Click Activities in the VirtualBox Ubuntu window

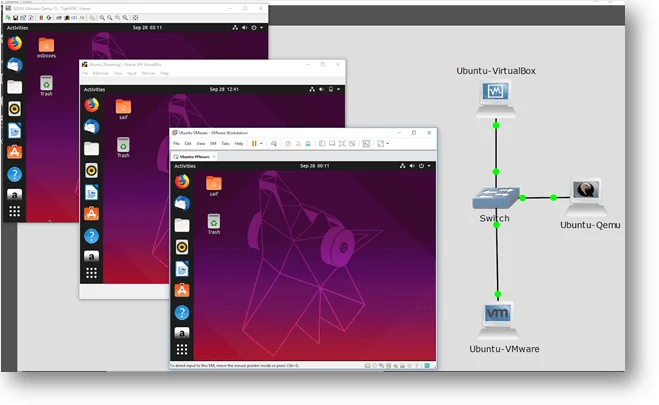coord(94,89)
